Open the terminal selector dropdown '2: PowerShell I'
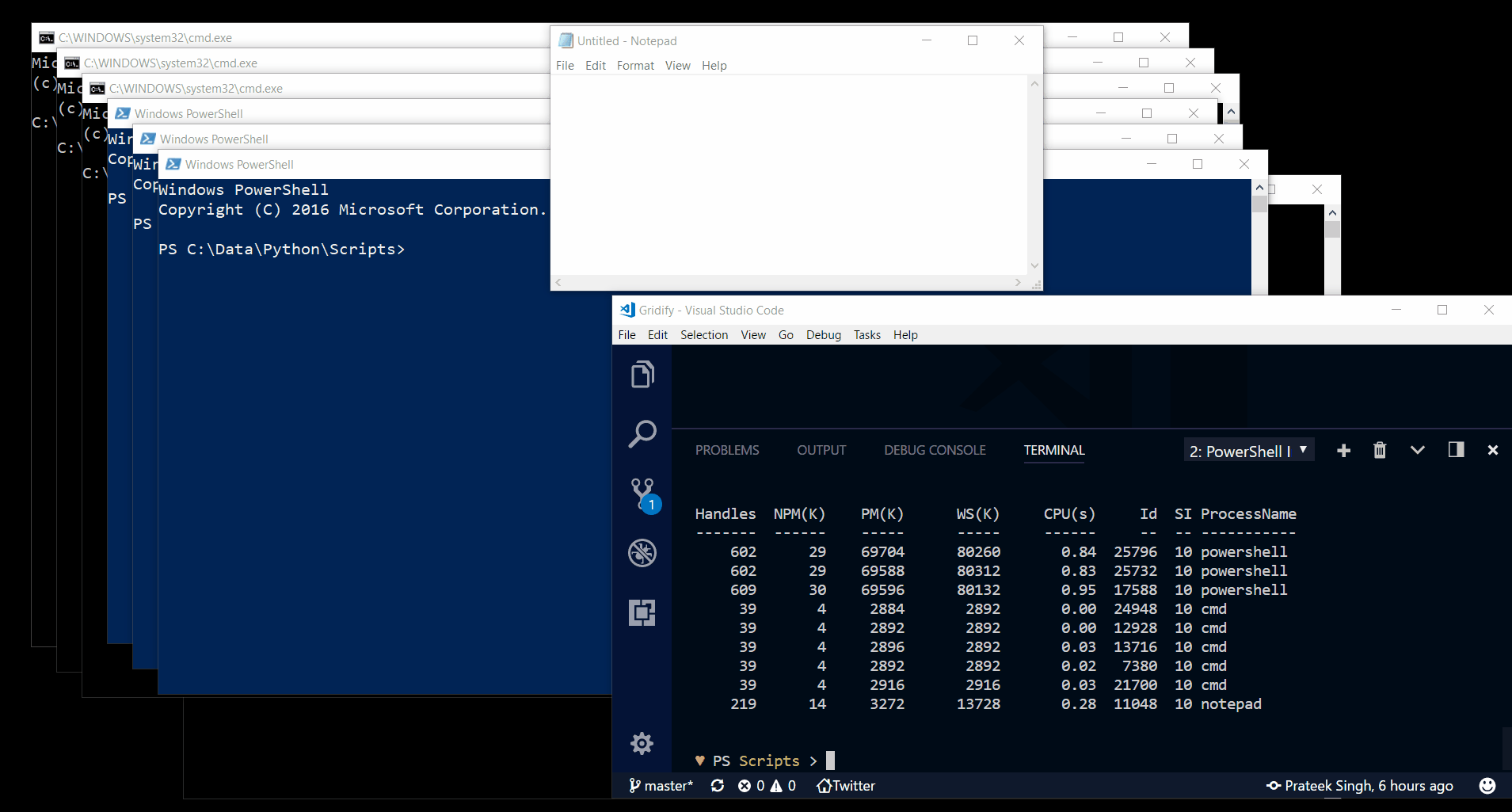Screen dimensions: 1512x812 coord(1249,451)
